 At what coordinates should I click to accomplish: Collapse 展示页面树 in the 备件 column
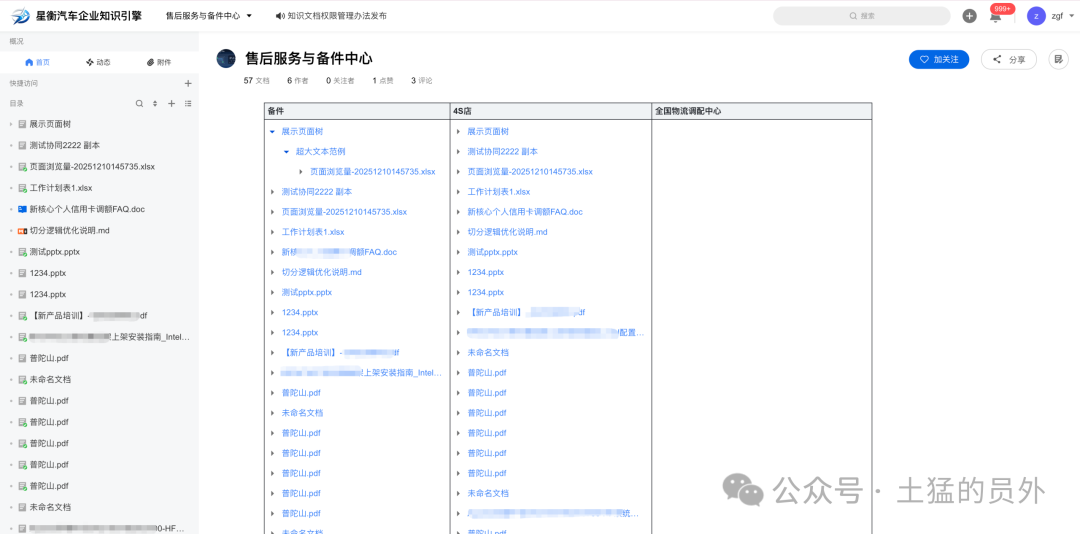[x=273, y=132]
